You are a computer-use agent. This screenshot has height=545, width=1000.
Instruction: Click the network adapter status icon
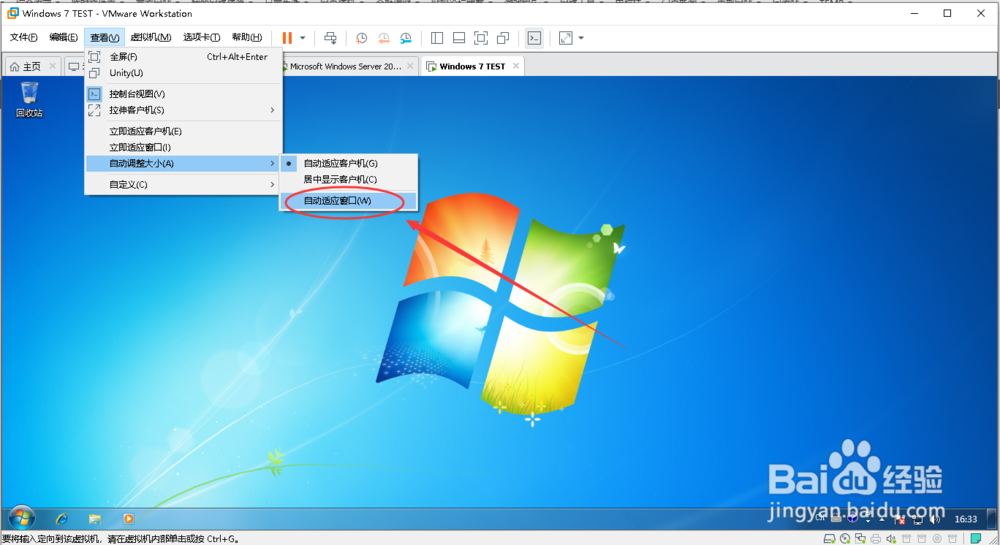click(860, 539)
